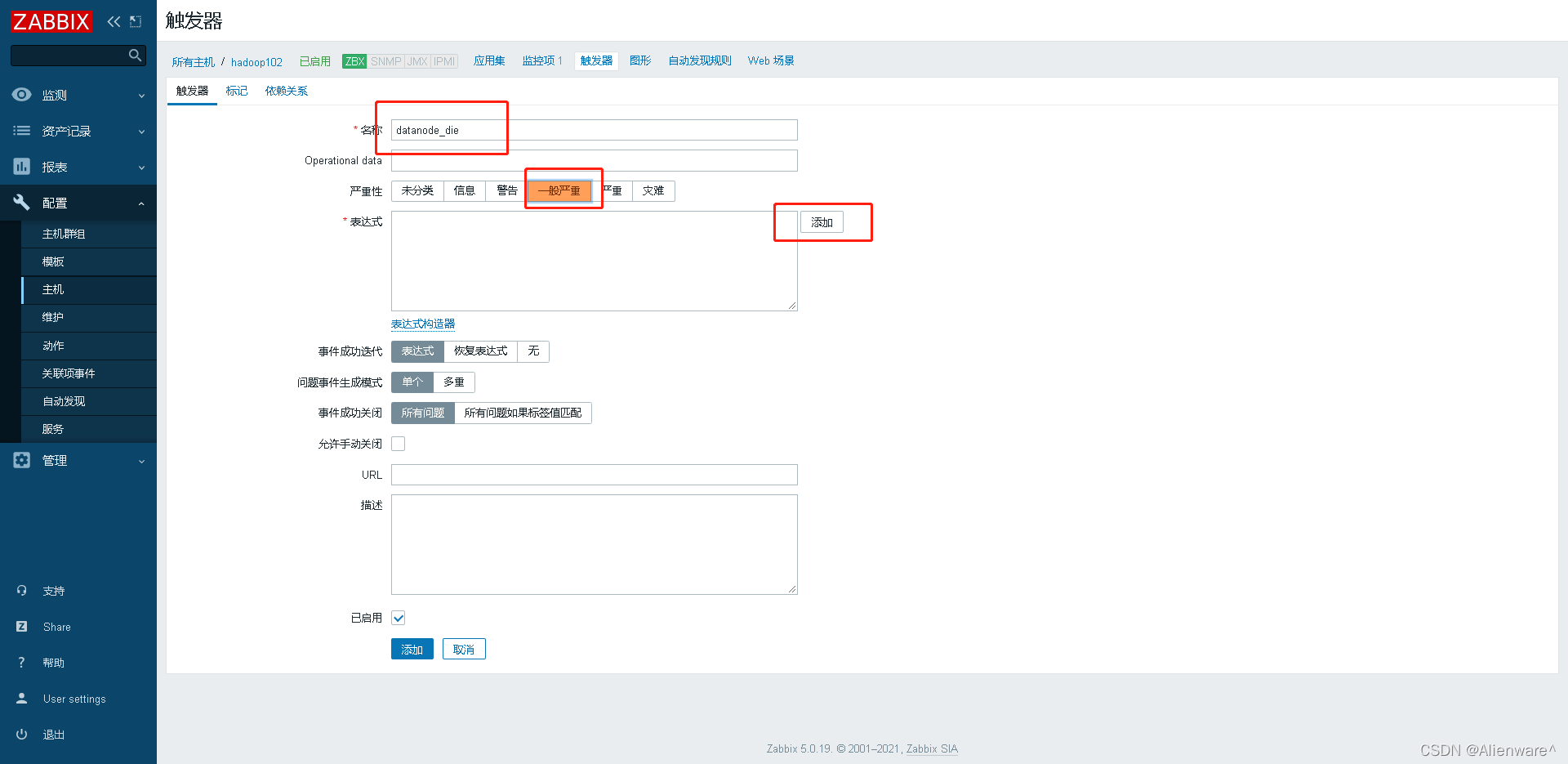
Task: Click the search magnifier icon
Action: [135, 55]
